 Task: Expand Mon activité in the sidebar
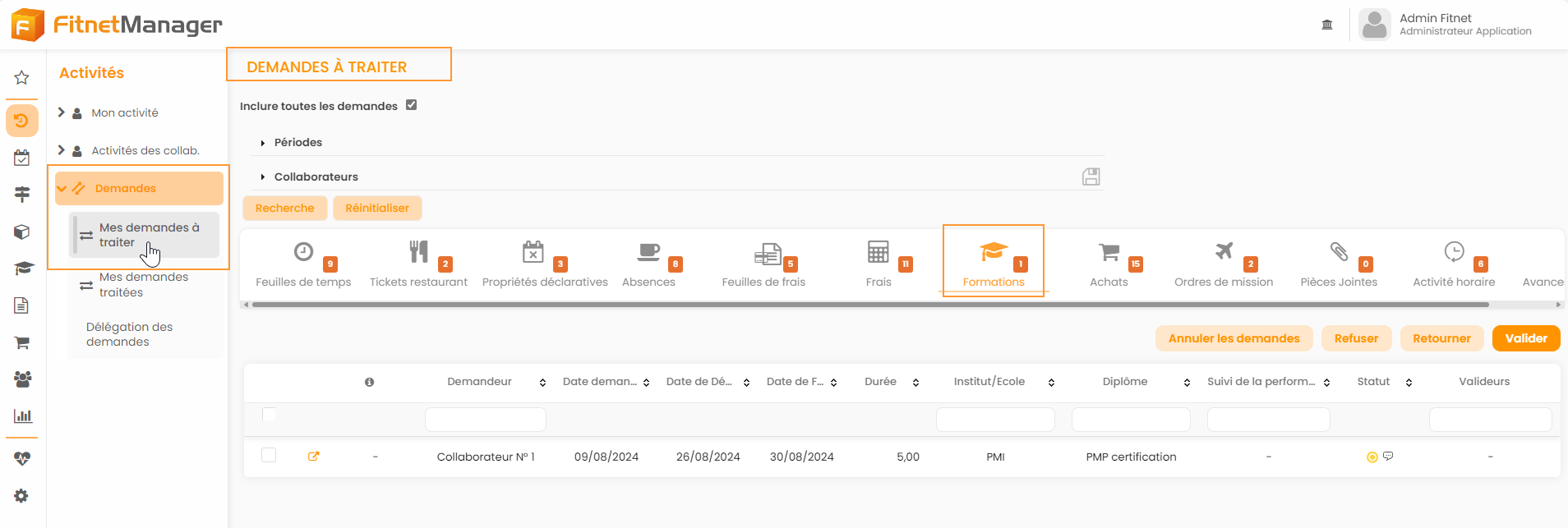[x=62, y=112]
